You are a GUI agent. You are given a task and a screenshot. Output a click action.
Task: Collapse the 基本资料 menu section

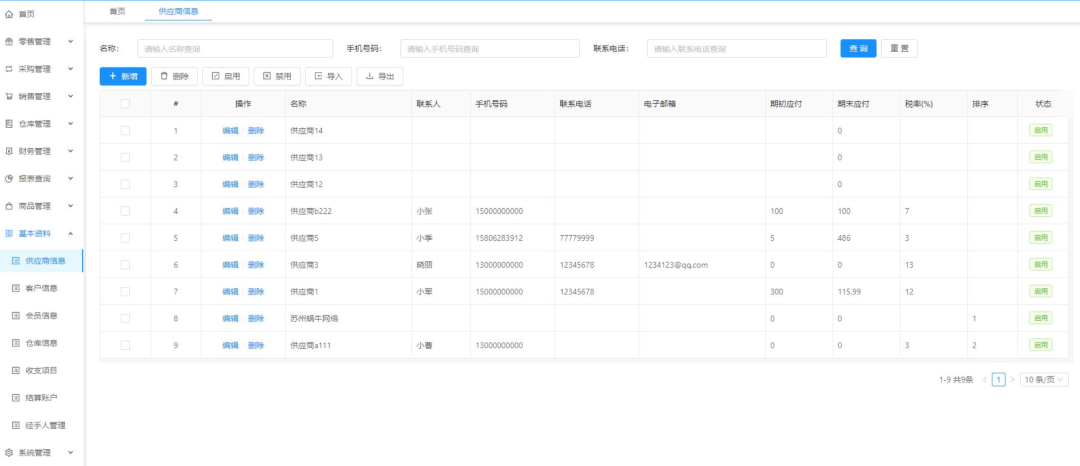pyautogui.click(x=70, y=233)
